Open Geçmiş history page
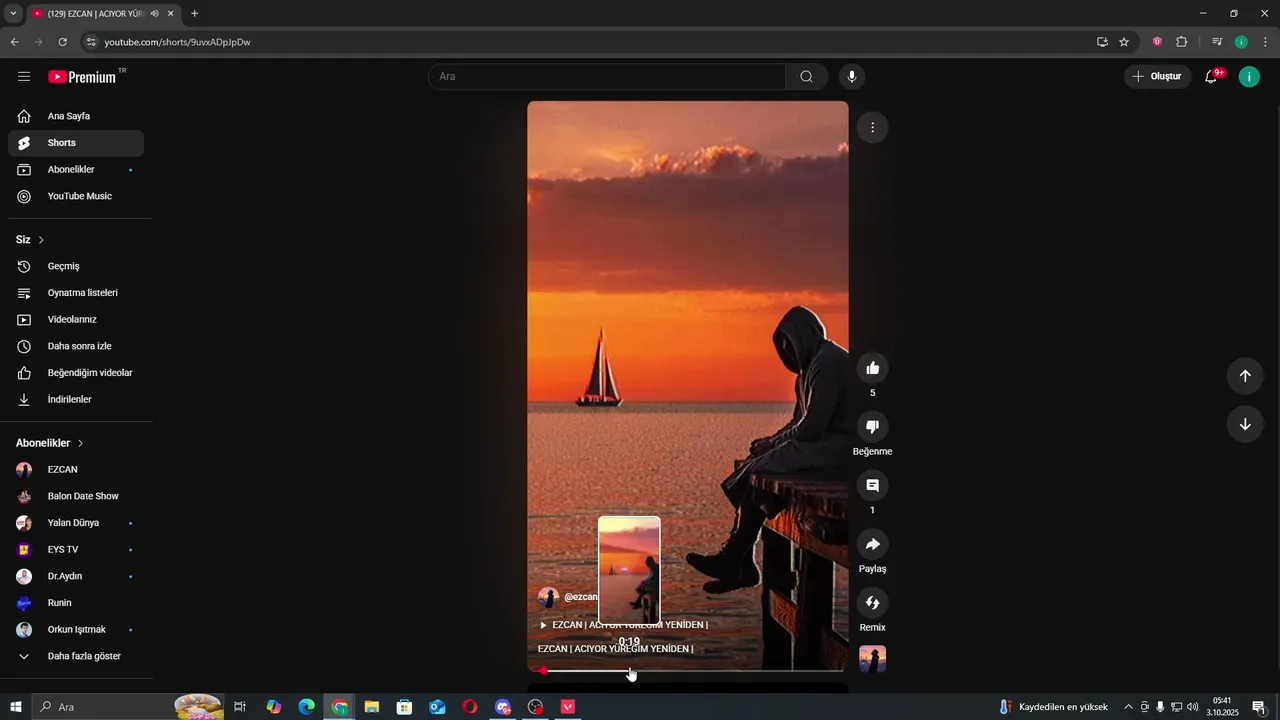 click(x=76, y=266)
